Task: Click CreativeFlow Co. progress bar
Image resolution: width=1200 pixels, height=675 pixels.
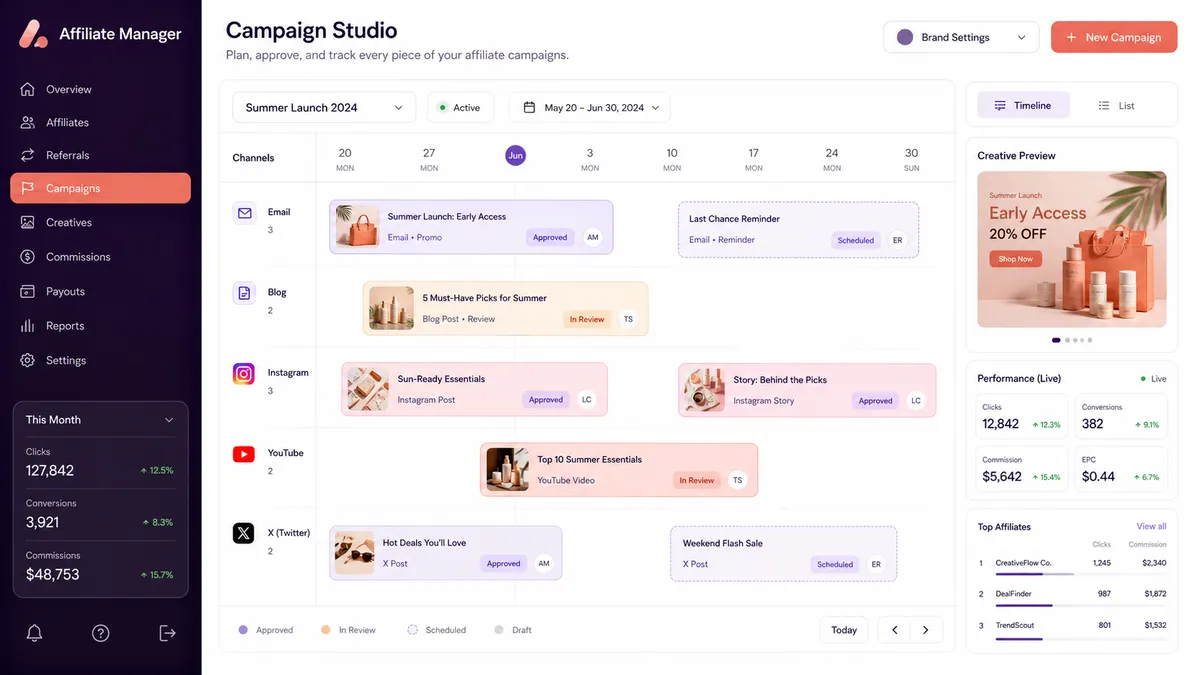Action: point(1035,574)
